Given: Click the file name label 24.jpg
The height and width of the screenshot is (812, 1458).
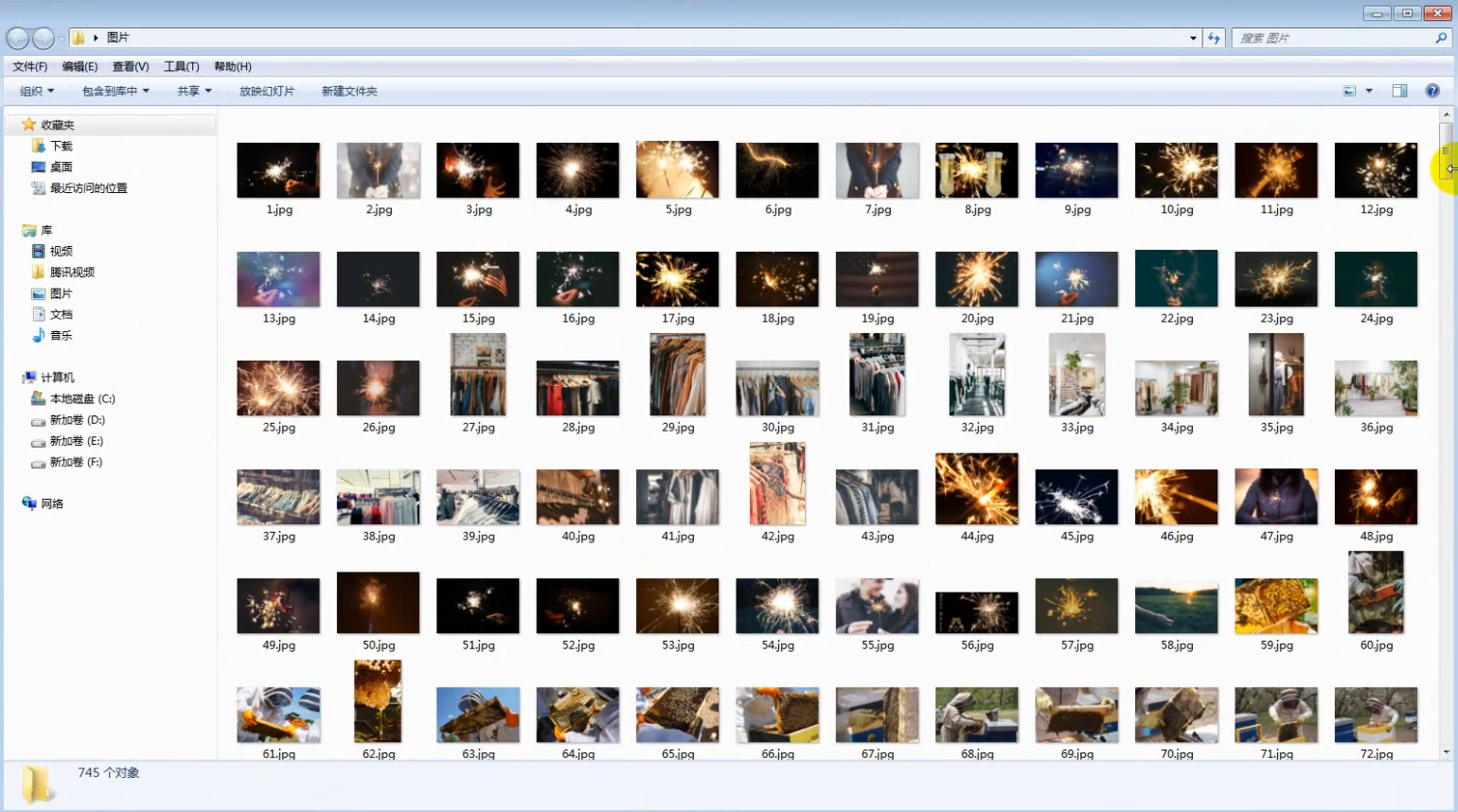Looking at the screenshot, I should [1377, 319].
